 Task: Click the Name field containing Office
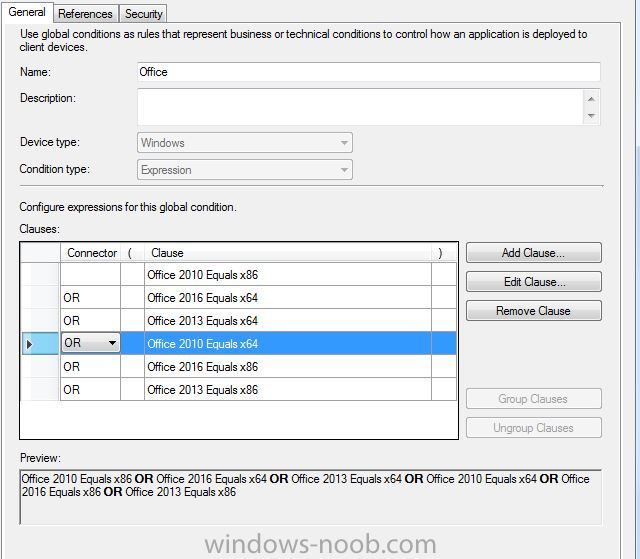click(369, 72)
